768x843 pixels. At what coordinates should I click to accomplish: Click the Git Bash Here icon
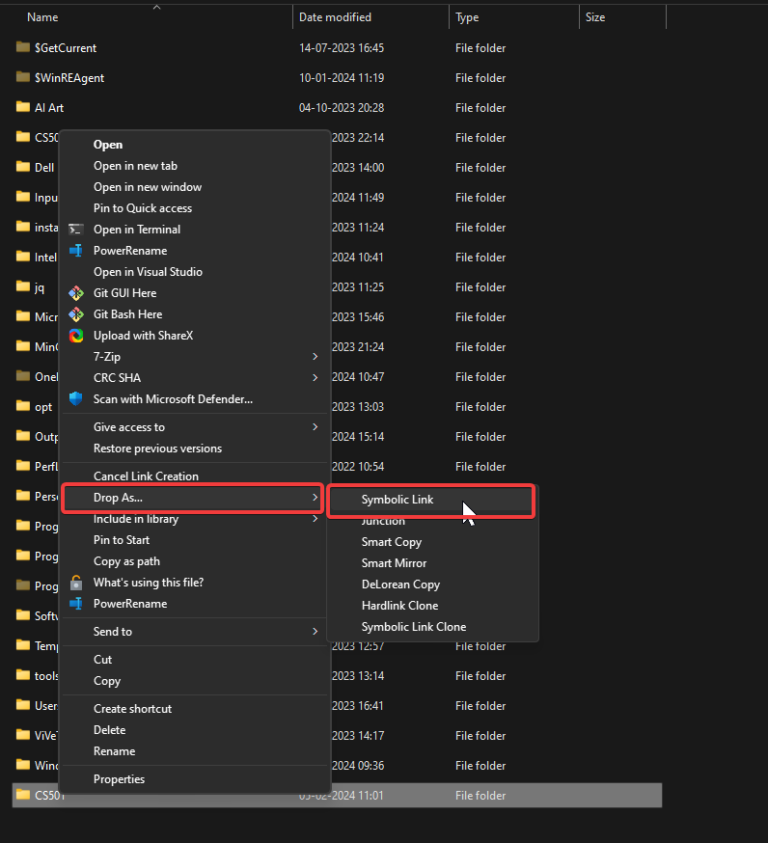pyautogui.click(x=76, y=314)
